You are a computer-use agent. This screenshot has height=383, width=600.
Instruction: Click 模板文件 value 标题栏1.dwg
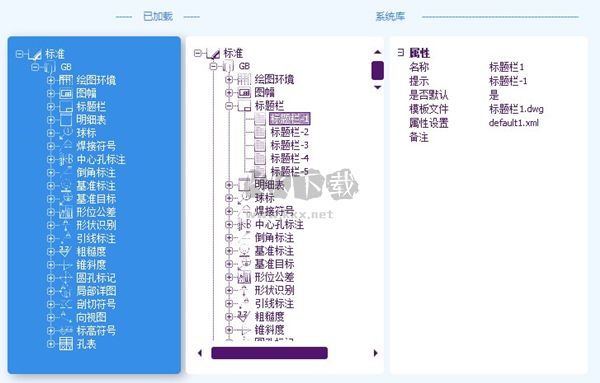coord(516,109)
